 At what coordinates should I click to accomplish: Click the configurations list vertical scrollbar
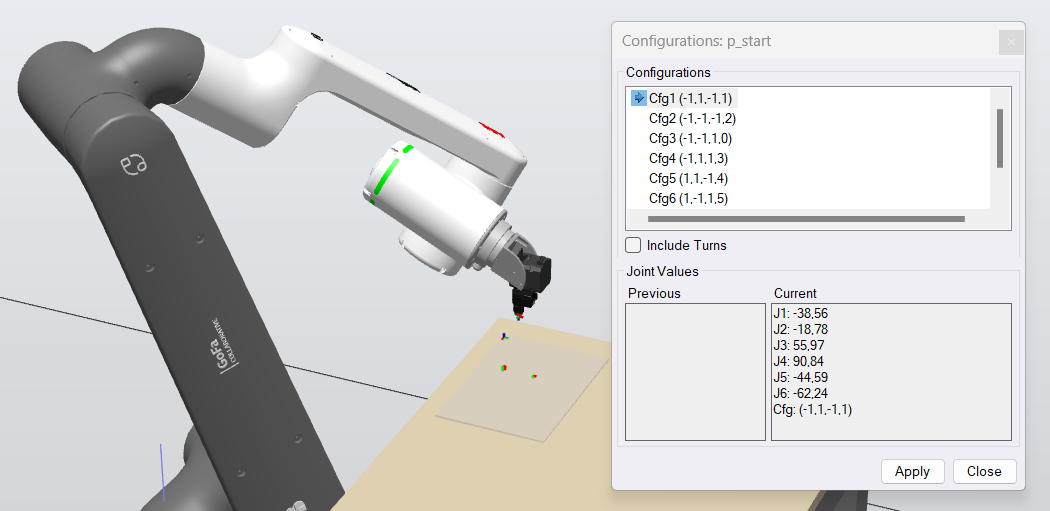coord(999,138)
